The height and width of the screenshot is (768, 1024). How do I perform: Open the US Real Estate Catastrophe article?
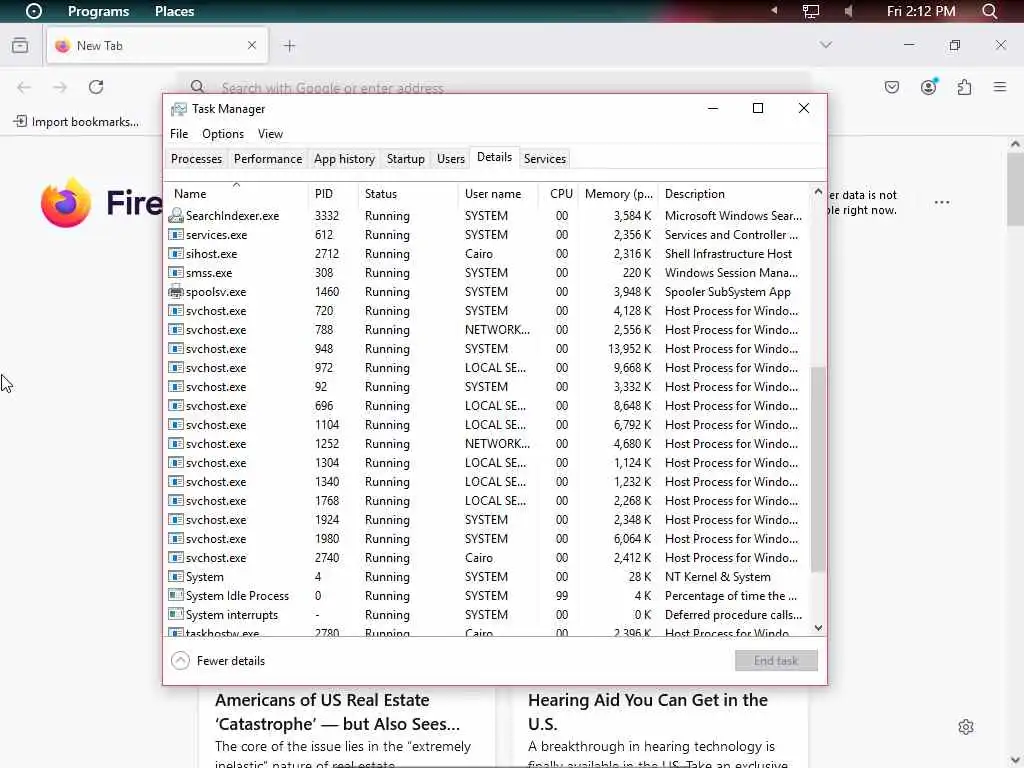pos(338,712)
